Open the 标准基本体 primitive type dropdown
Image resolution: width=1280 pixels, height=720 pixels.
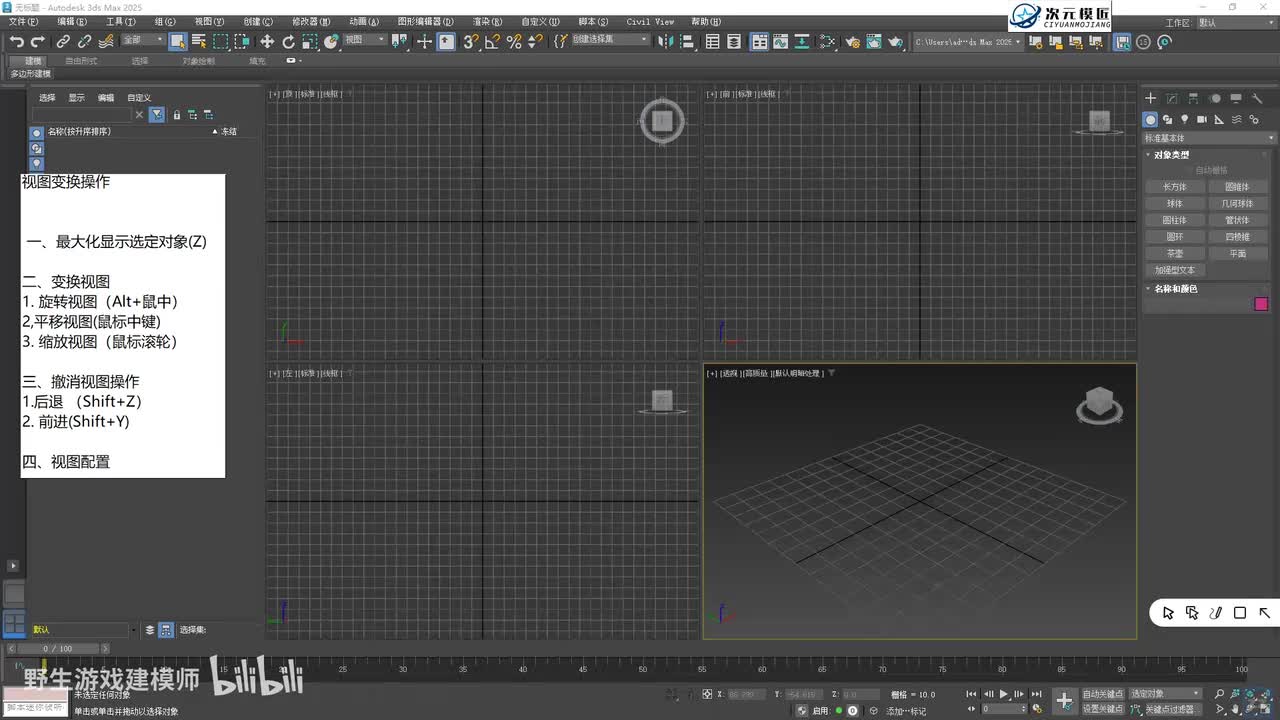pos(1208,138)
